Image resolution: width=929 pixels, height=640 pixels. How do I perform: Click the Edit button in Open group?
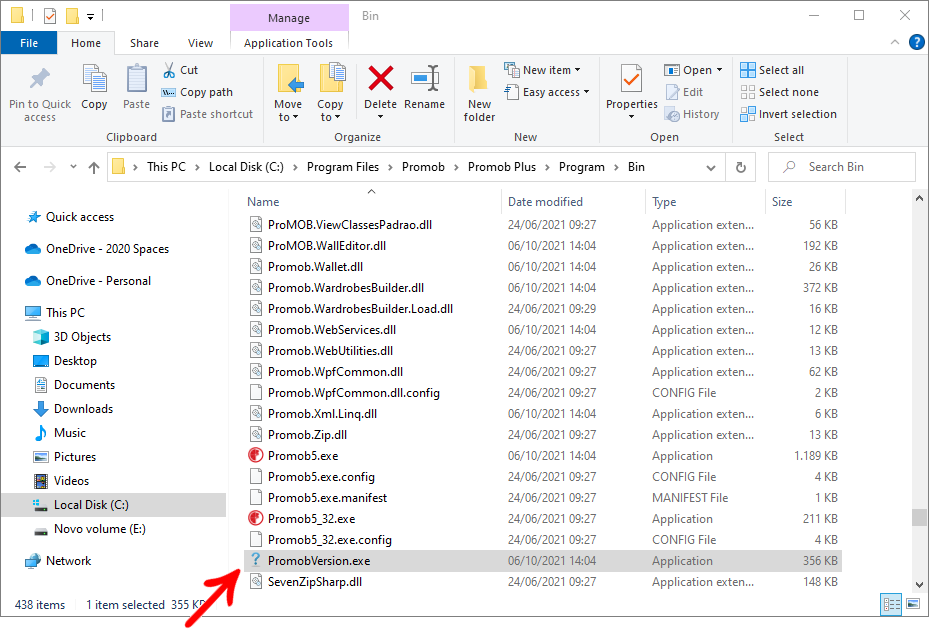point(684,92)
